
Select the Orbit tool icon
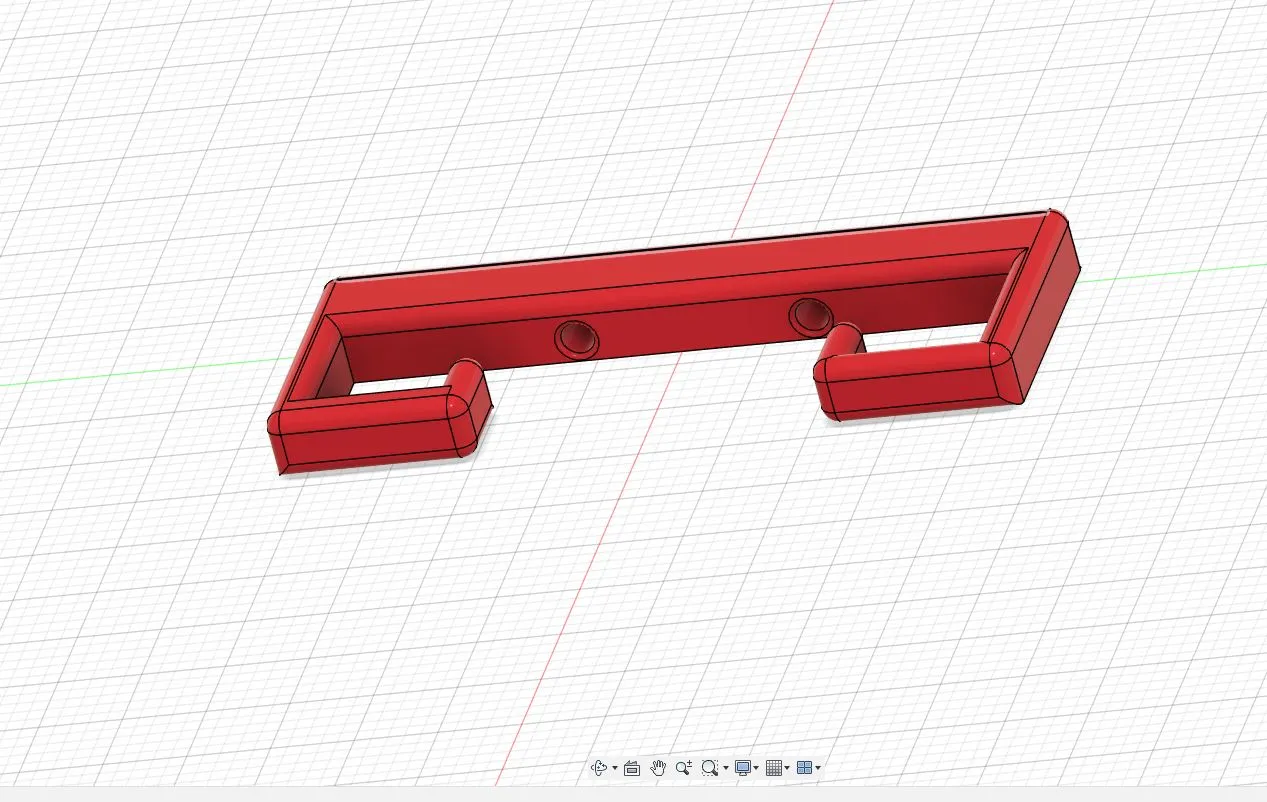tap(600, 768)
